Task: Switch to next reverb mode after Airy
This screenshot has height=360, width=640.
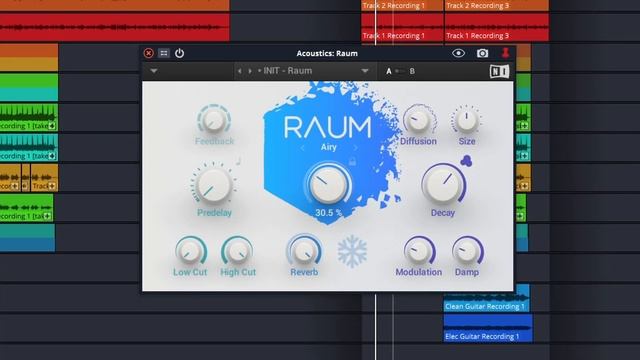Action: (355, 148)
